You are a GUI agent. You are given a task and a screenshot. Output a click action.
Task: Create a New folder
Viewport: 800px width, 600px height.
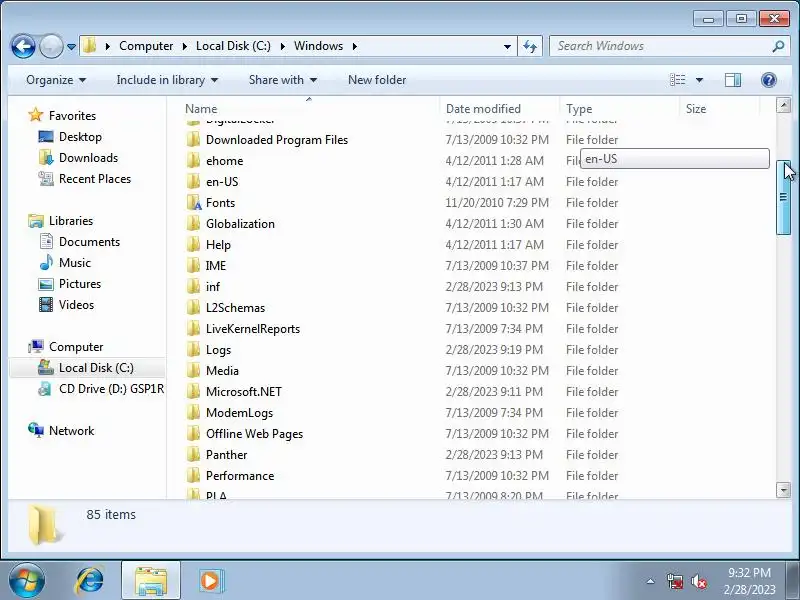(x=377, y=80)
